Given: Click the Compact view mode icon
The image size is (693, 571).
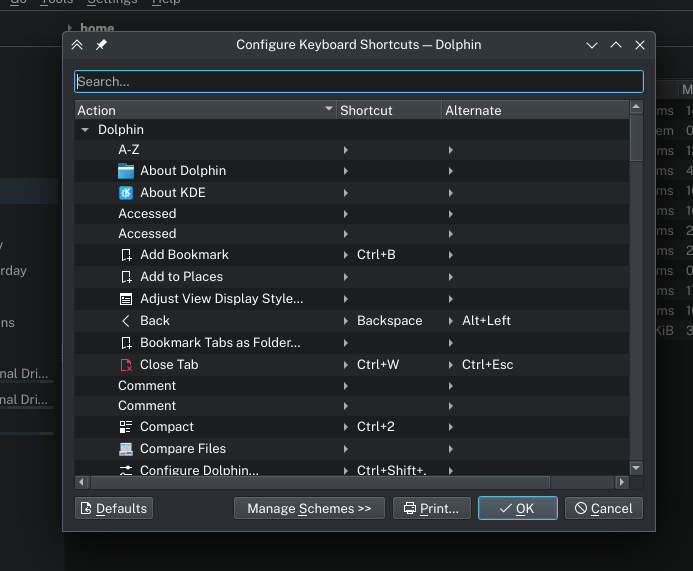Looking at the screenshot, I should 126,427.
